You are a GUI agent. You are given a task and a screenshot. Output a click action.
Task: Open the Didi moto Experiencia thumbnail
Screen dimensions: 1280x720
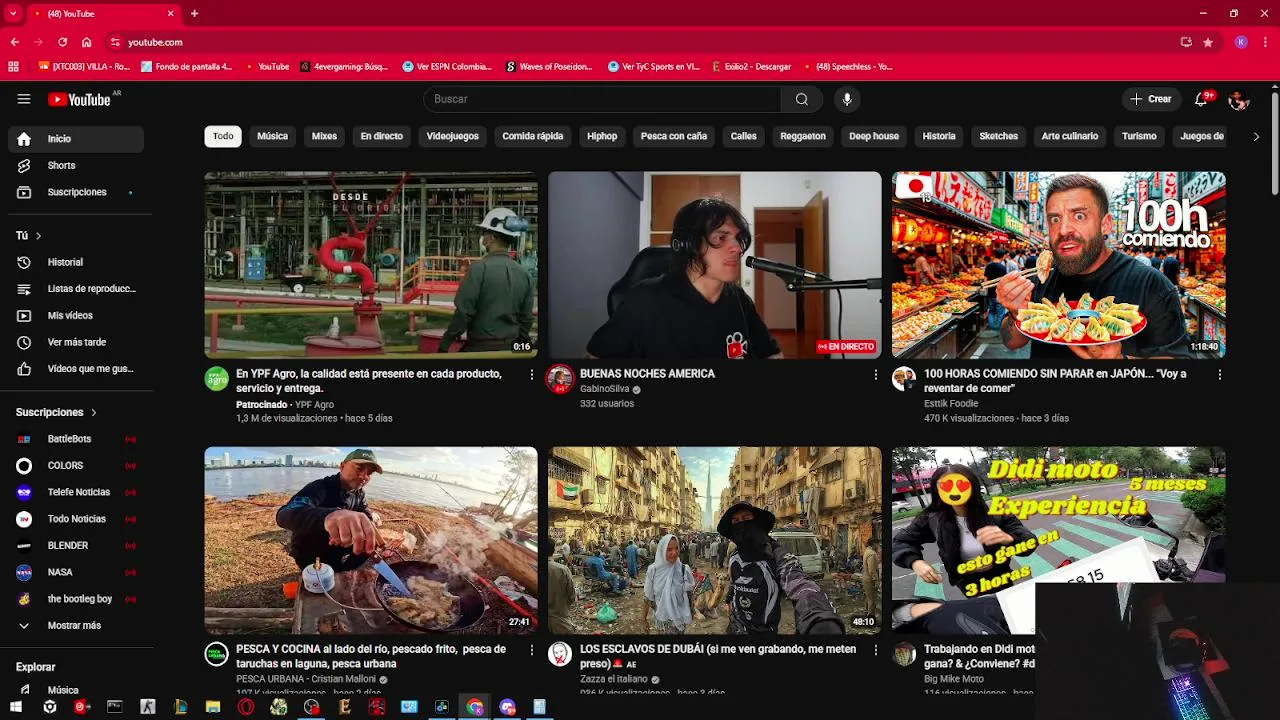coord(1059,540)
